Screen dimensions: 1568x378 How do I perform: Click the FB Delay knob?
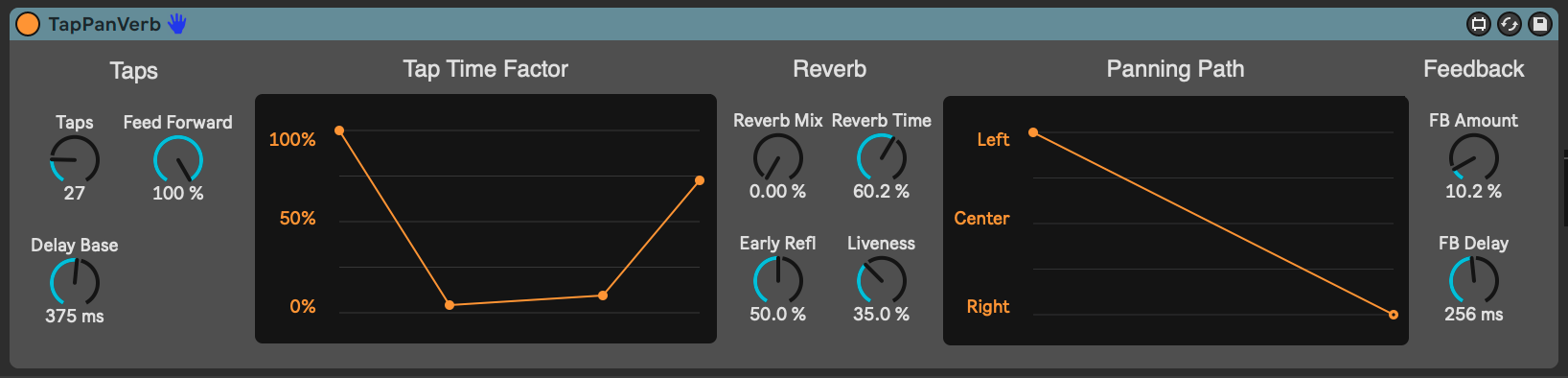coord(1474,280)
